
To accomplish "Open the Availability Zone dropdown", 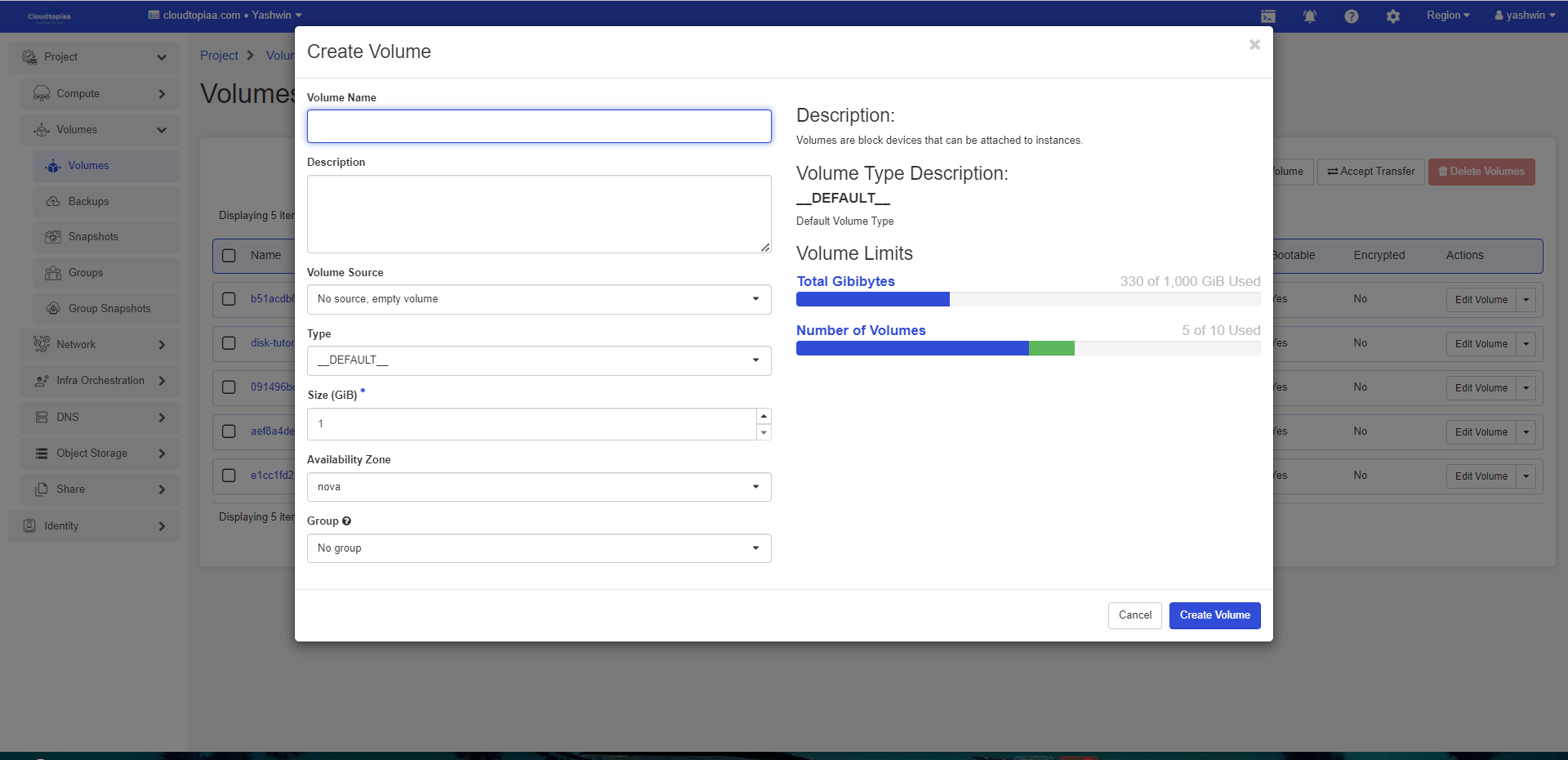I will pyautogui.click(x=538, y=487).
